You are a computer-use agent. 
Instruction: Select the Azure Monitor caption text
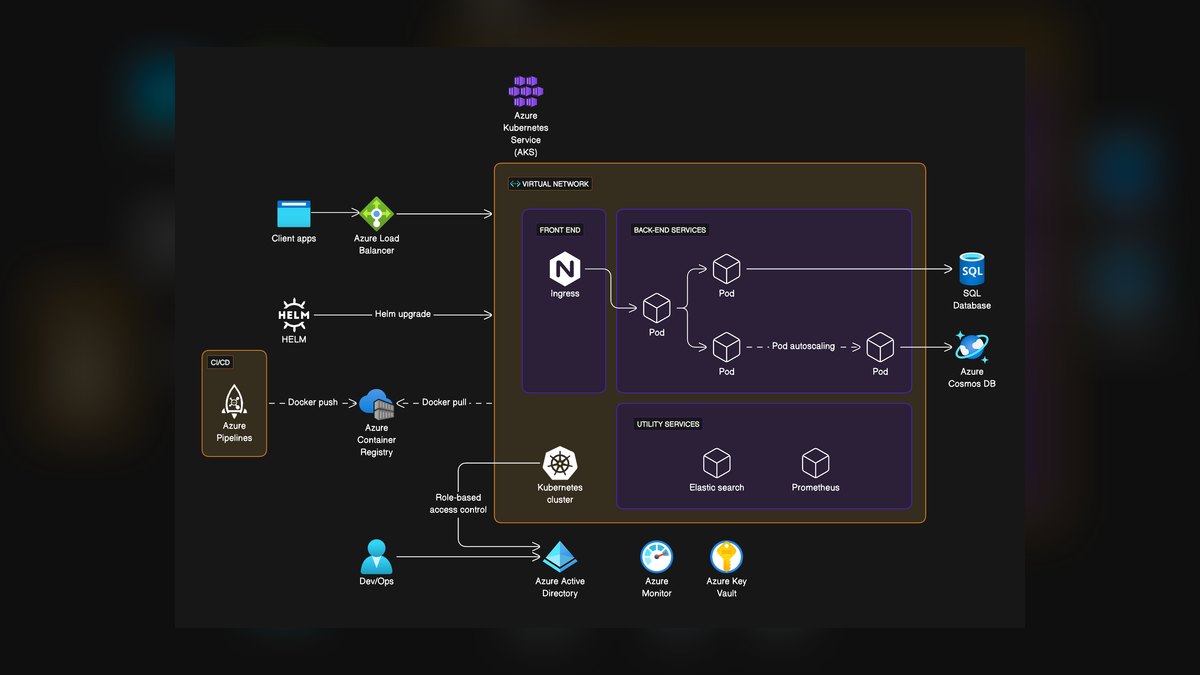pyautogui.click(x=657, y=588)
